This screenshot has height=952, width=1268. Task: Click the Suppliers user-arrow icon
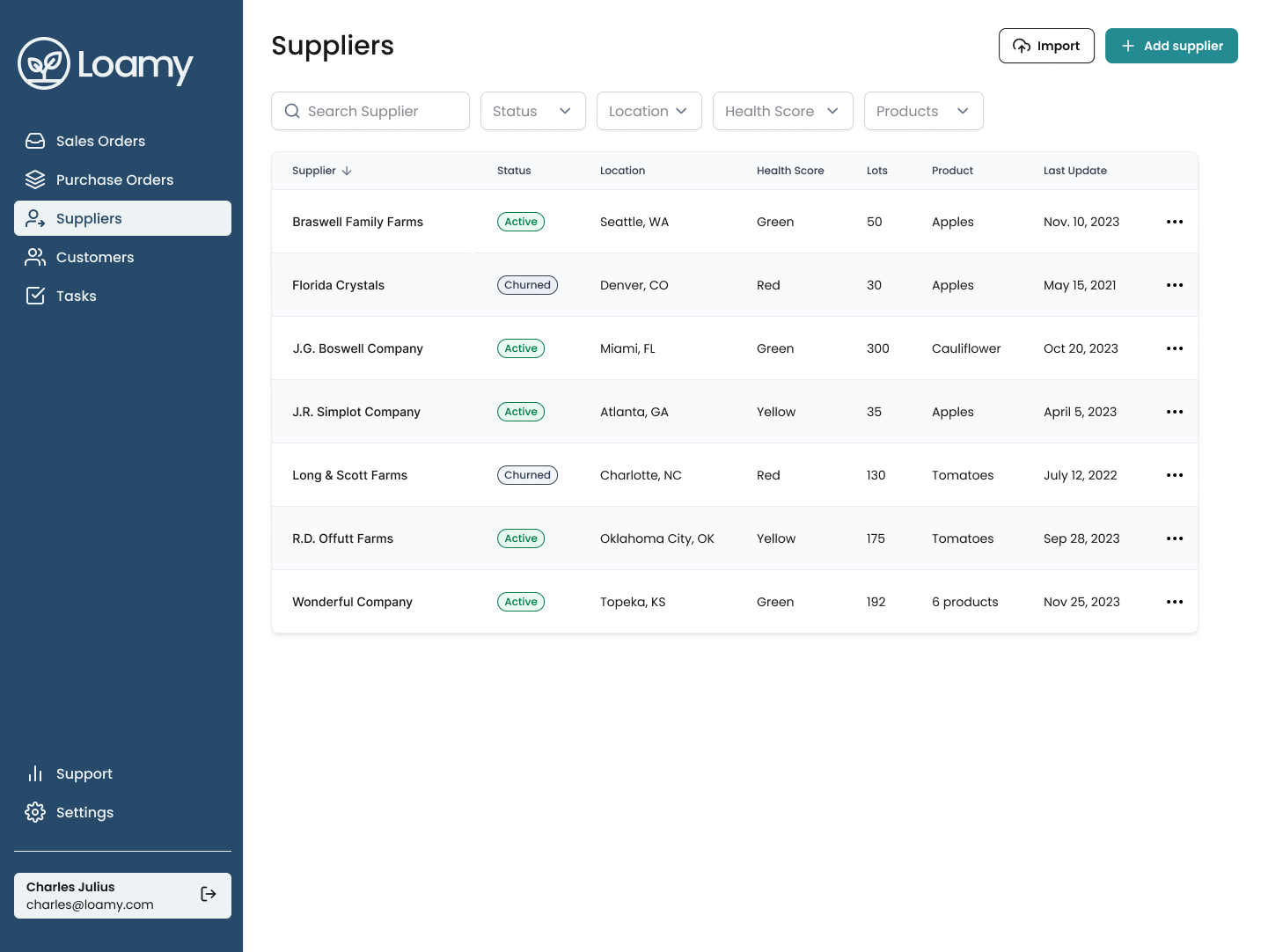35,218
